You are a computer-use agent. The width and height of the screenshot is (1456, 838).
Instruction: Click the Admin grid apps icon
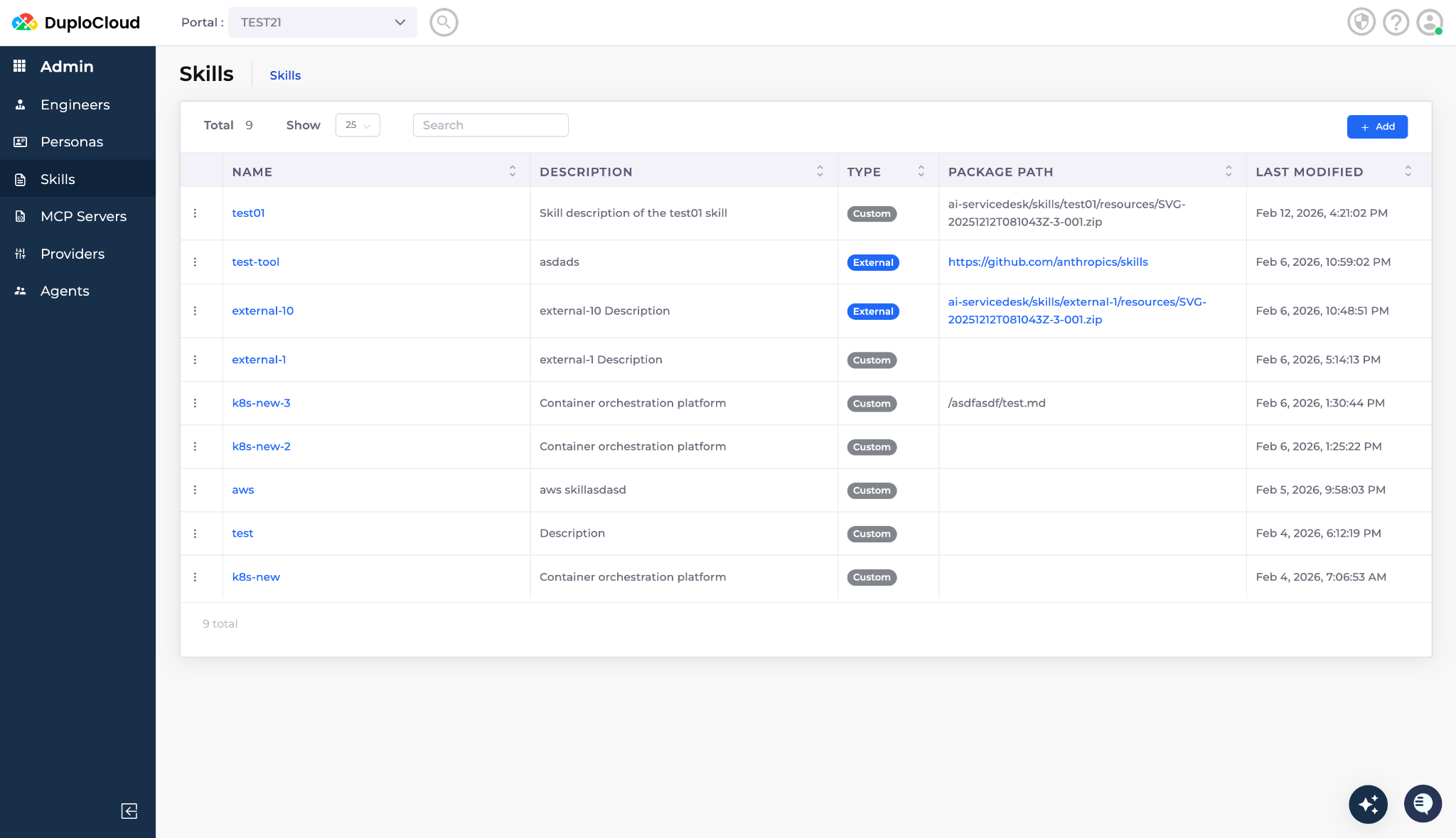click(x=20, y=66)
